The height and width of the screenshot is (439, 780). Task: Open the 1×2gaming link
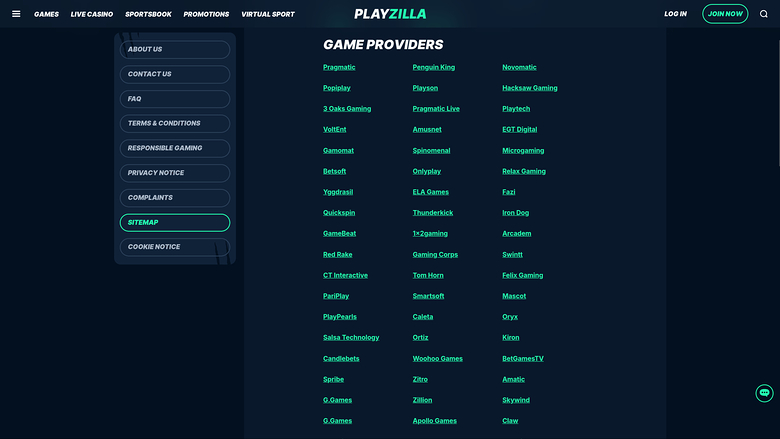pyautogui.click(x=430, y=234)
